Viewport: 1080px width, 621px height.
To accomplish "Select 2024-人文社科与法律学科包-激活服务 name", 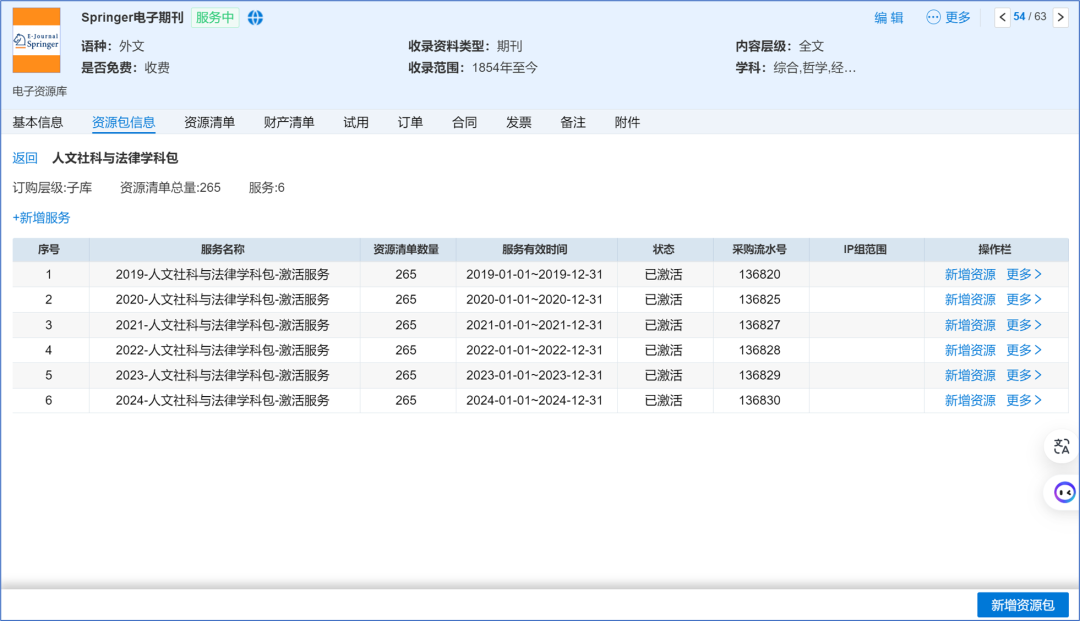I will click(x=222, y=401).
